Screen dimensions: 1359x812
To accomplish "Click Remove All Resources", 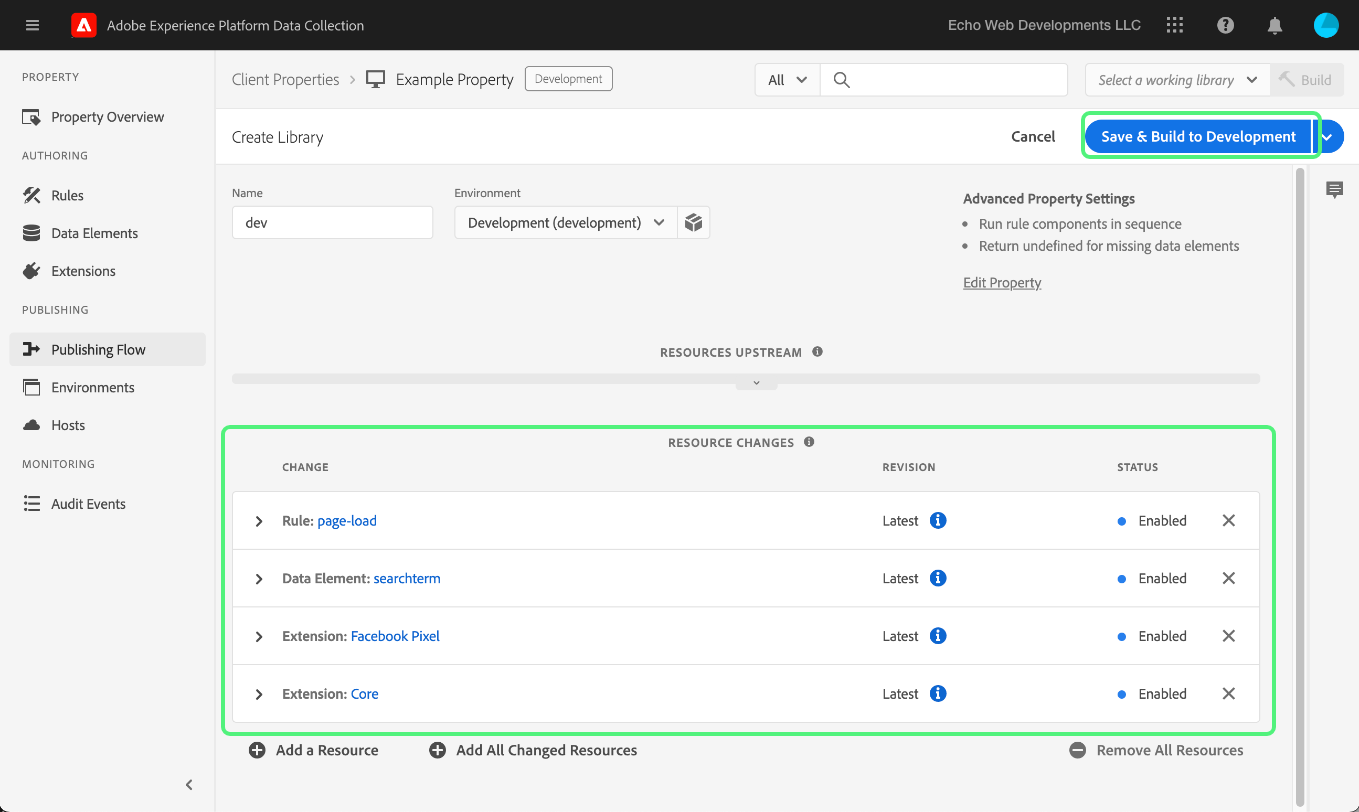I will click(1156, 750).
